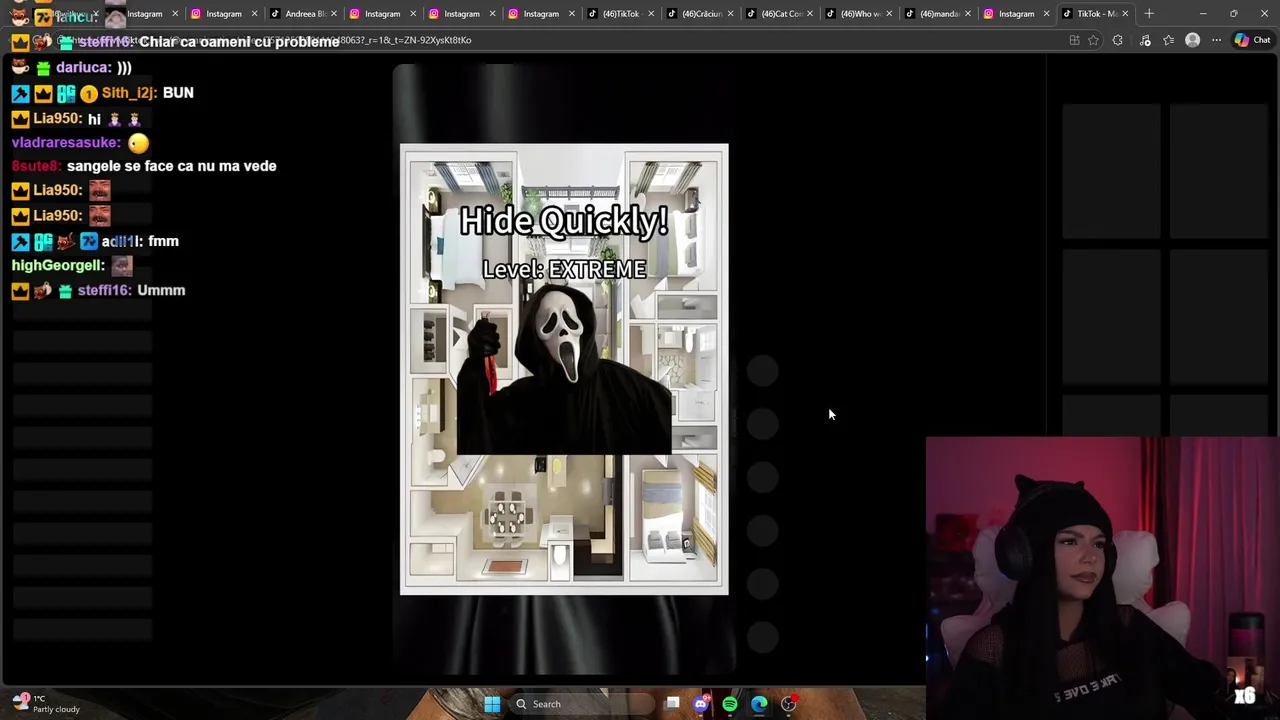Open the Copilot Chat button
The height and width of the screenshot is (720, 1280).
click(1252, 40)
